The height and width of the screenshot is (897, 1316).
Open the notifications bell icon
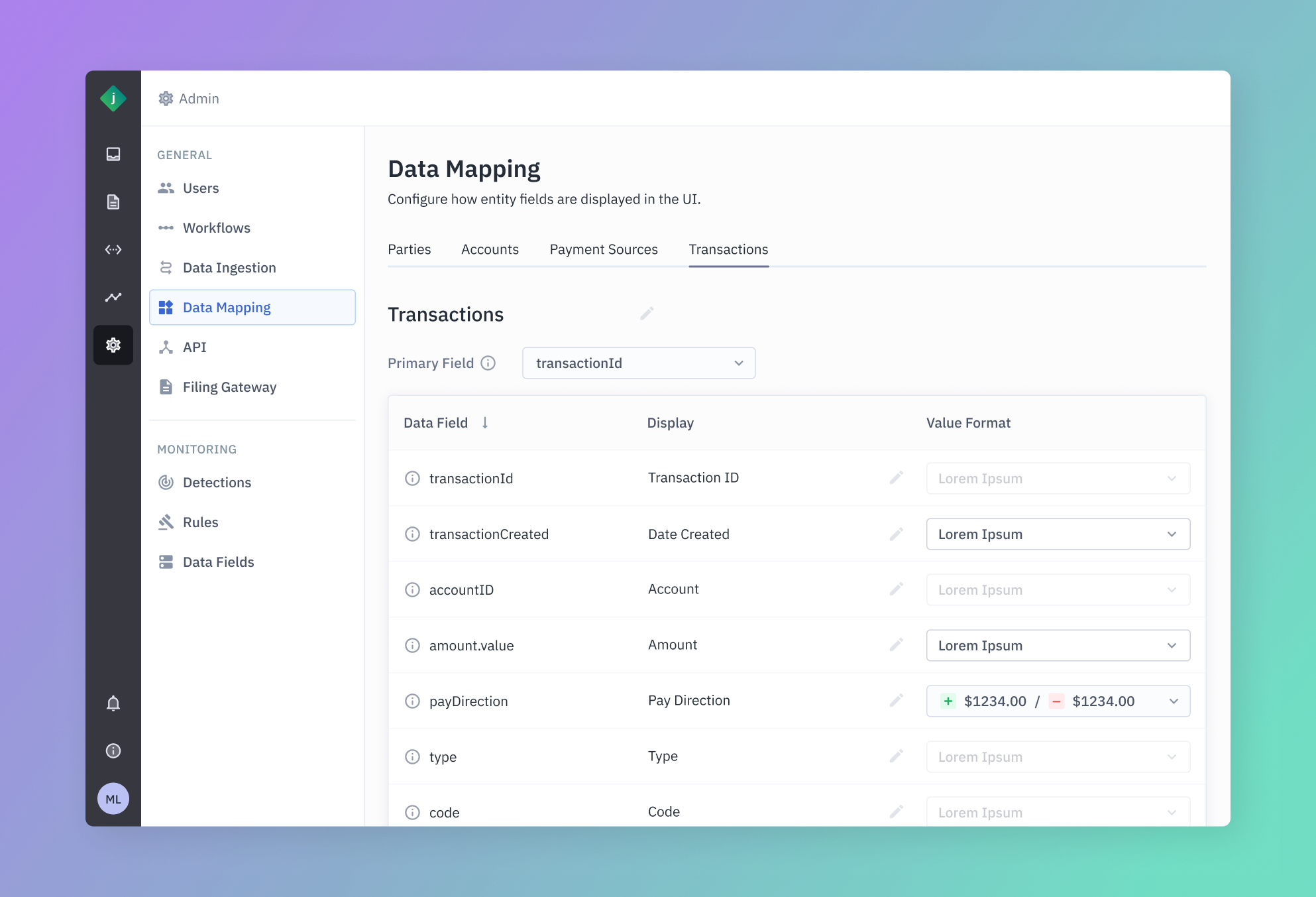point(113,703)
